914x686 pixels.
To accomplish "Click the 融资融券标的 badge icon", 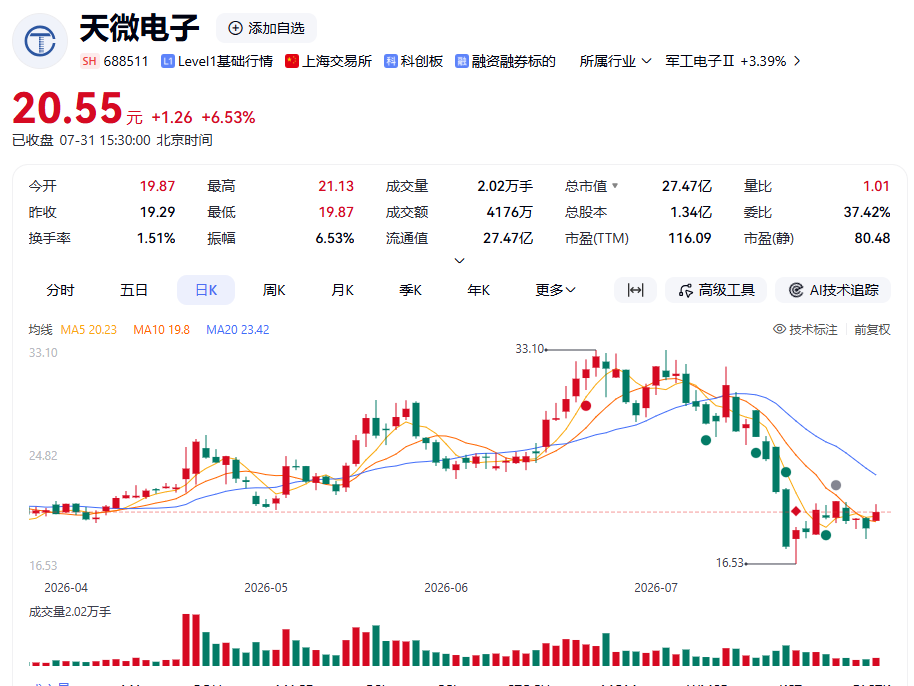I will (x=462, y=61).
